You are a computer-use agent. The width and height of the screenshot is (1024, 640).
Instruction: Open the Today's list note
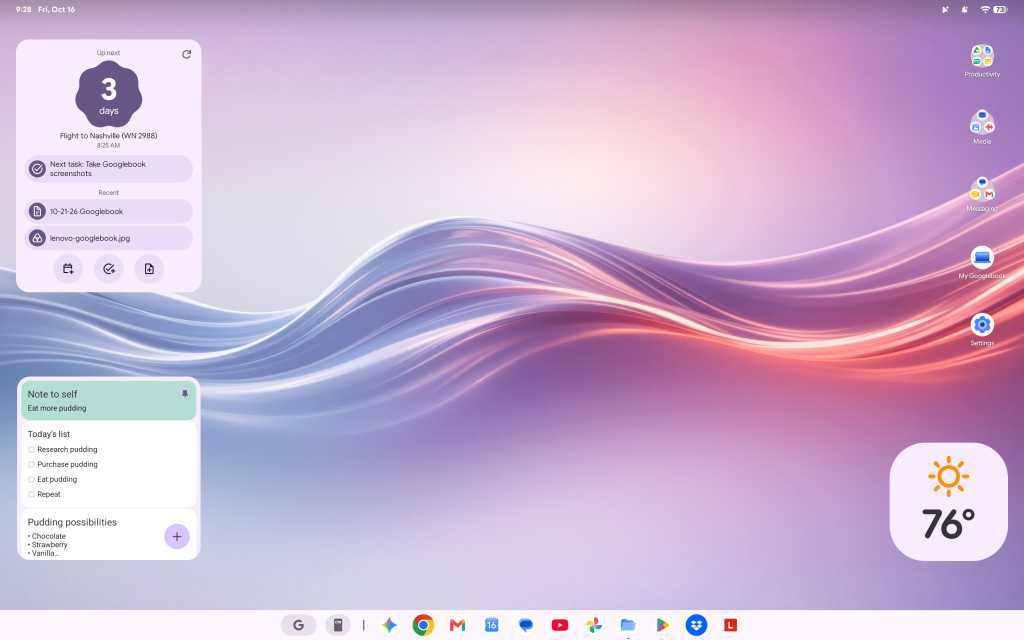108,464
